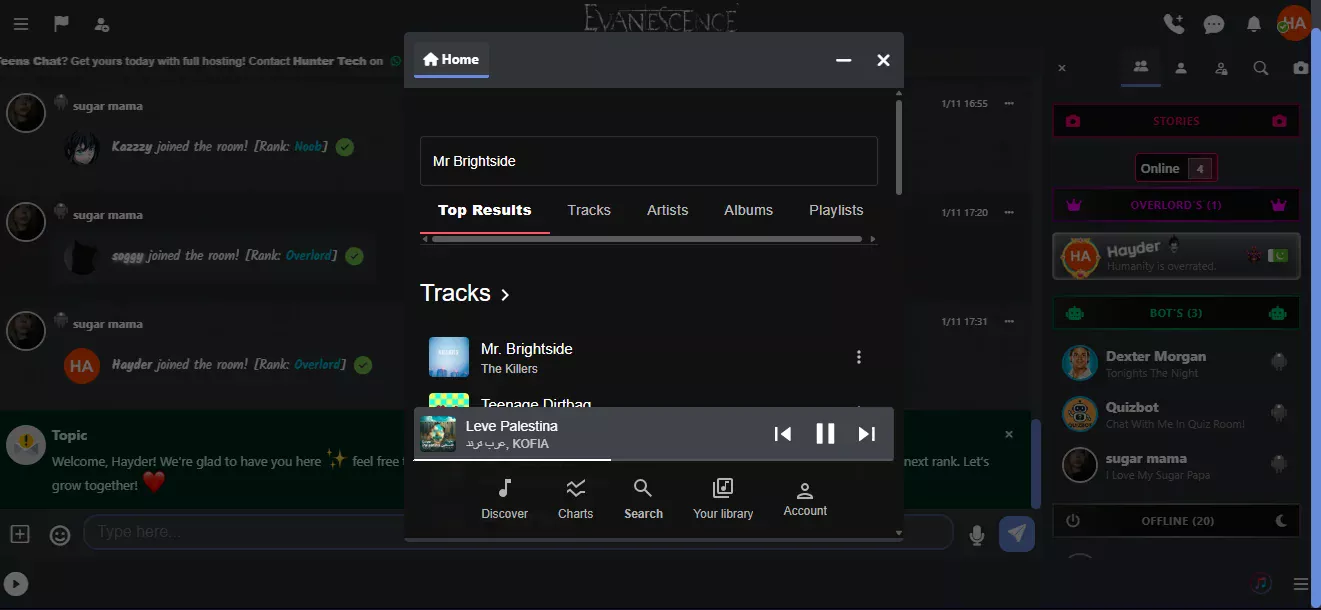Open the Discover music section
Screen dimensions: 1321x610
coord(504,498)
